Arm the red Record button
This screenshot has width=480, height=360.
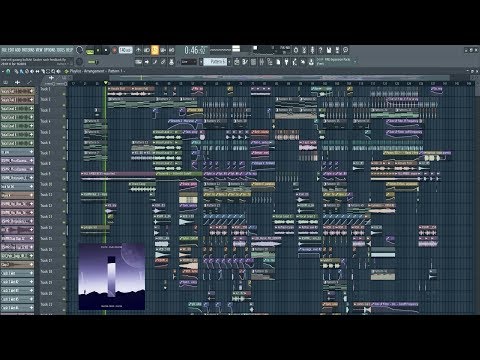point(114,50)
